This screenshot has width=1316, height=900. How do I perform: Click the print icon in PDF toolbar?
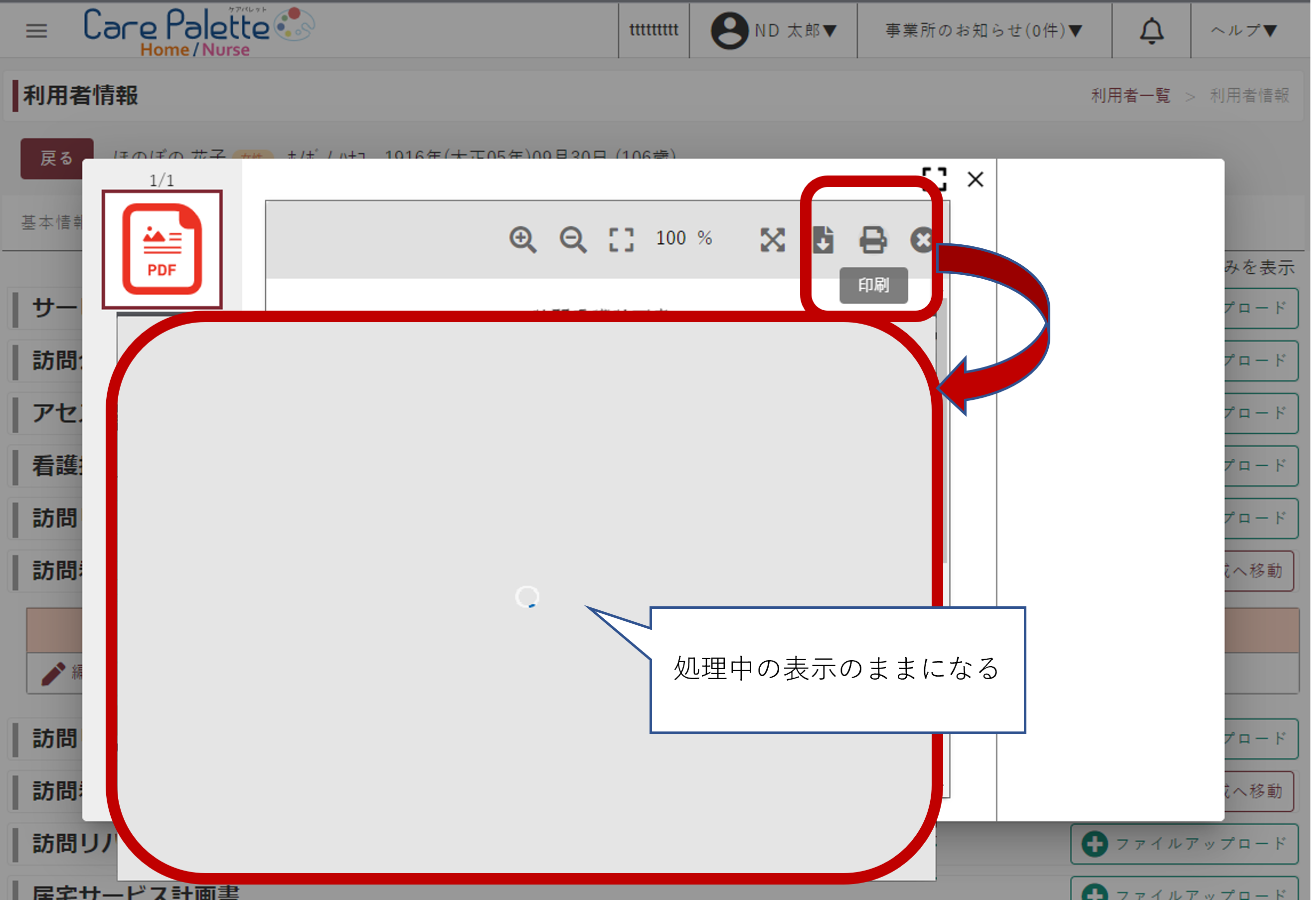coord(873,240)
